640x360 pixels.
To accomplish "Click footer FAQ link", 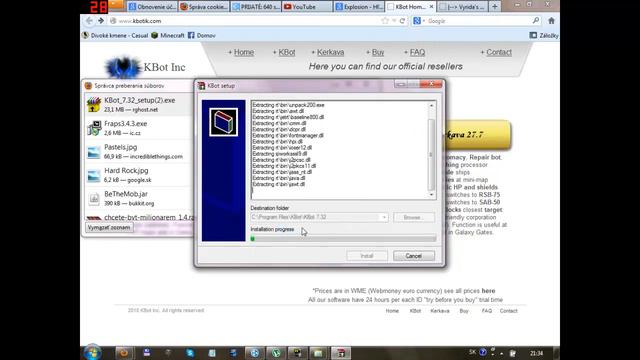I will [x=487, y=311].
